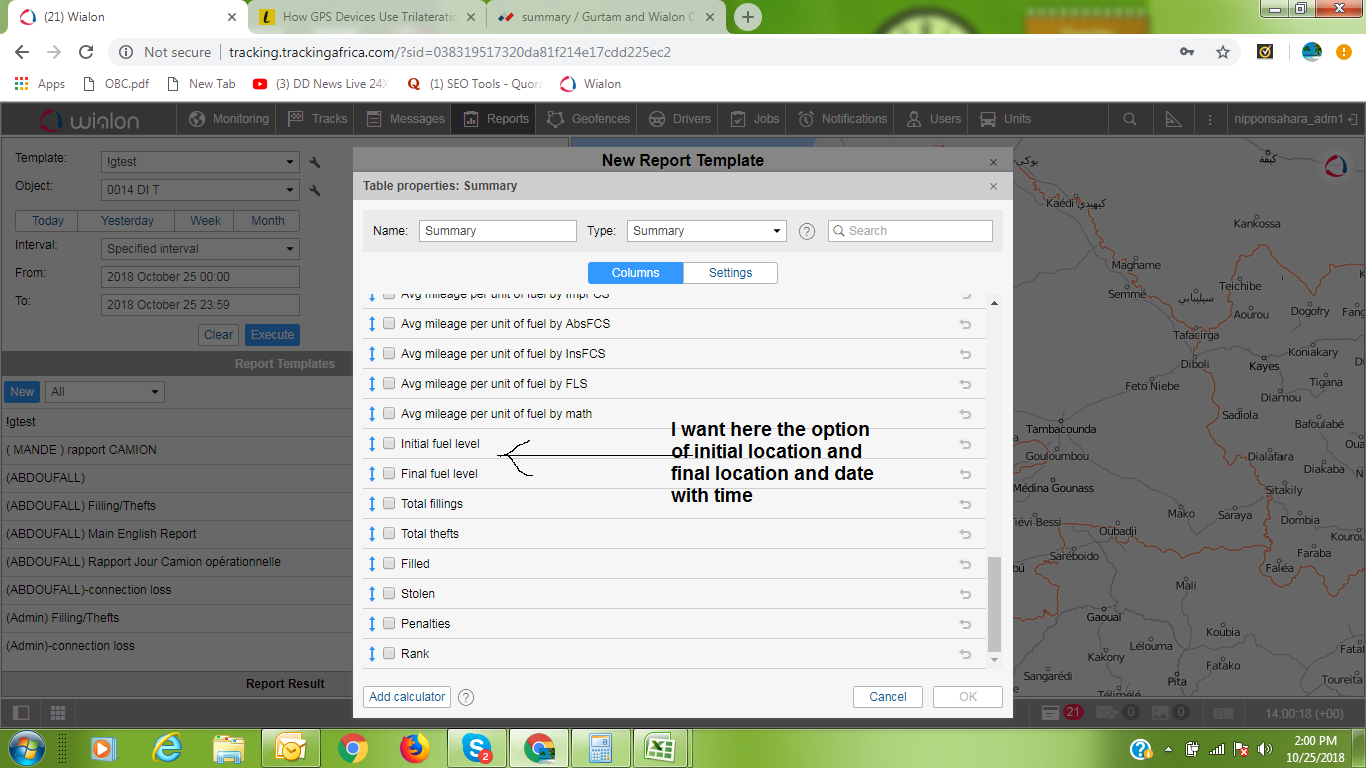Open the Object dropdown showing 0014 DI T
Viewport: 1366px width, 768px height.
(x=201, y=190)
